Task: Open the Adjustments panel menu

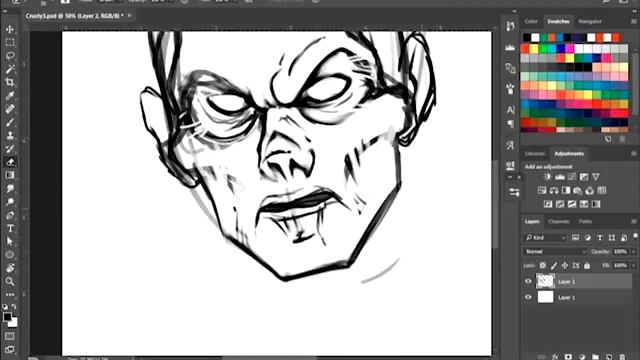Action: pos(634,153)
